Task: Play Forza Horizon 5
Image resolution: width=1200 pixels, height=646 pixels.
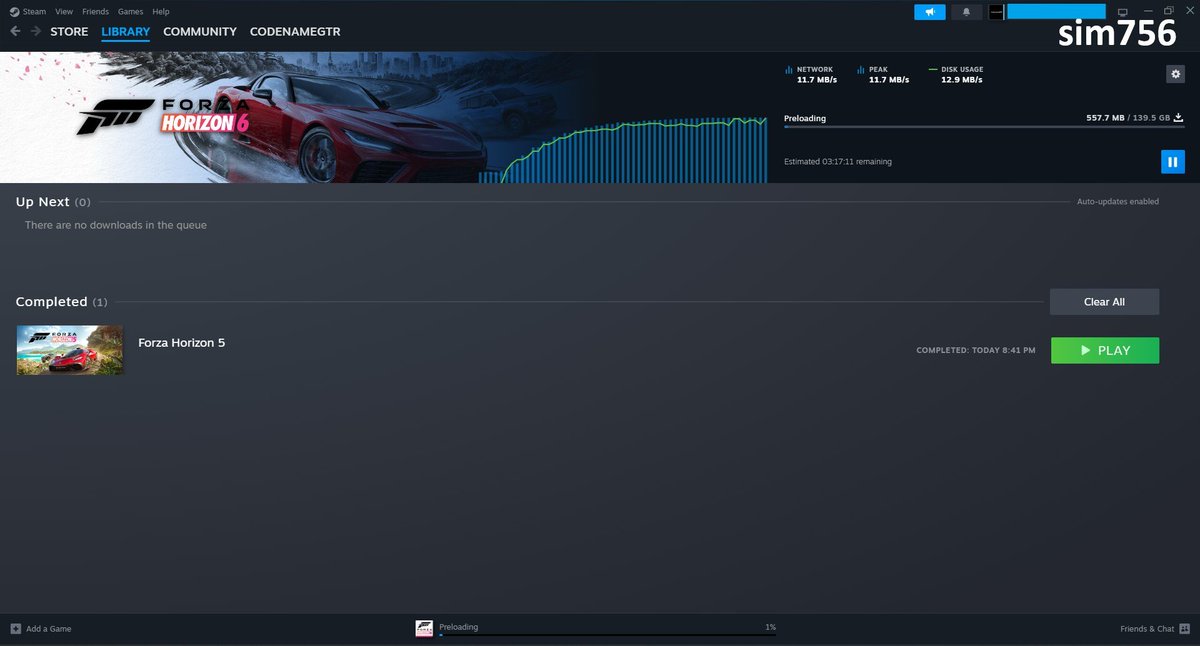Action: pos(1105,351)
